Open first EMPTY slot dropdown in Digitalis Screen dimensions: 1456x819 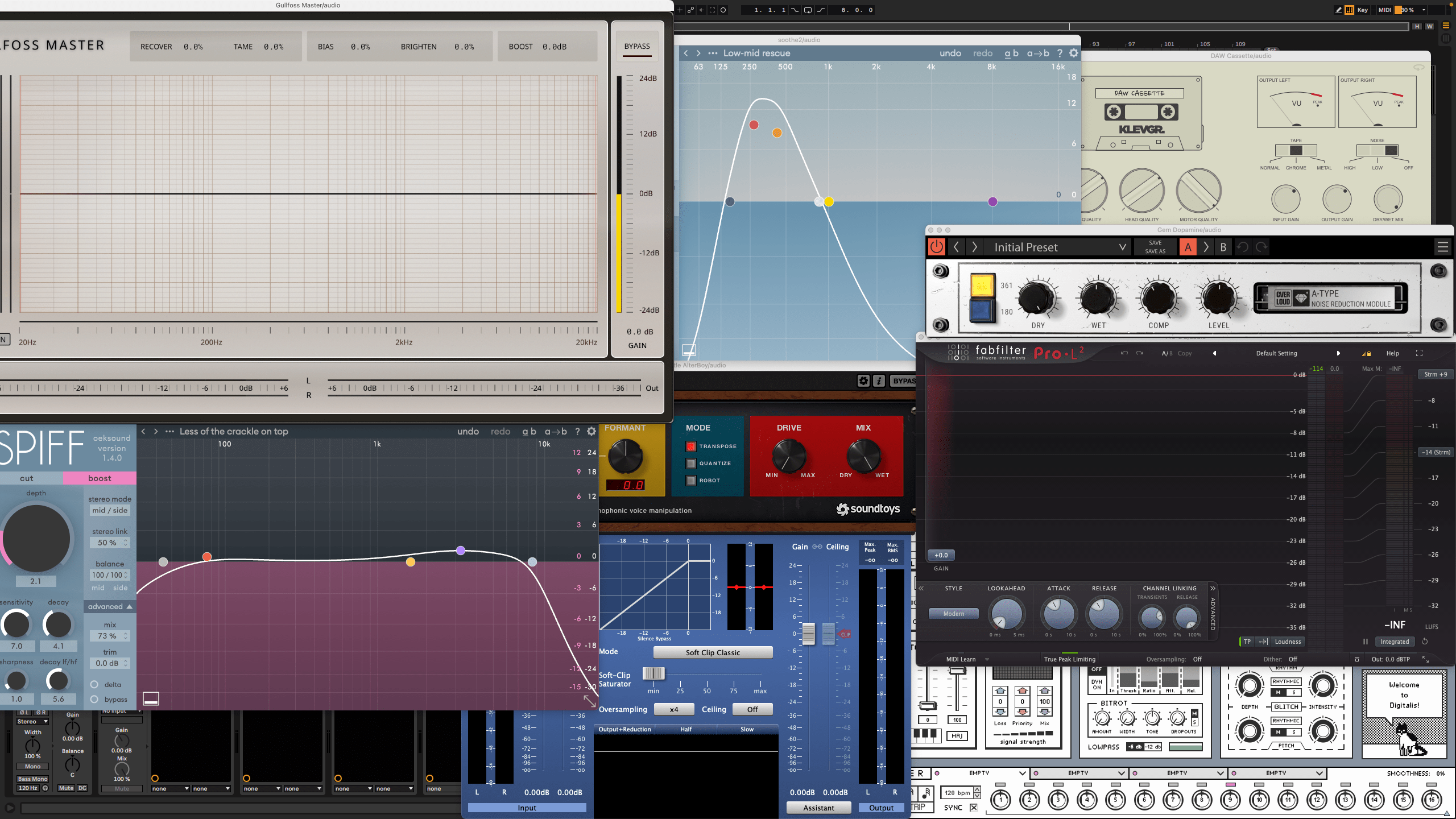coord(1022,773)
